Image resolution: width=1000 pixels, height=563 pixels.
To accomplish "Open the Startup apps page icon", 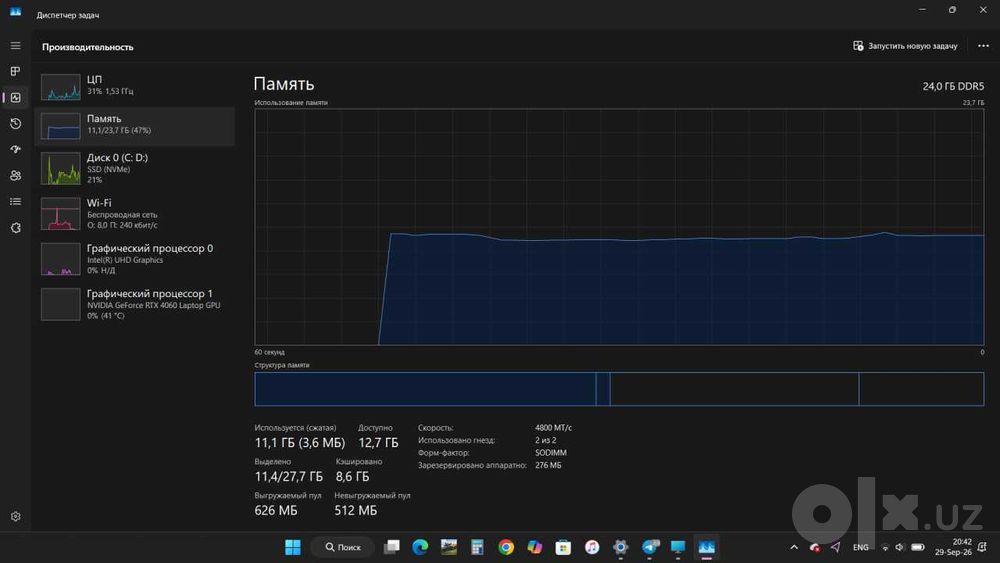I will [15, 149].
